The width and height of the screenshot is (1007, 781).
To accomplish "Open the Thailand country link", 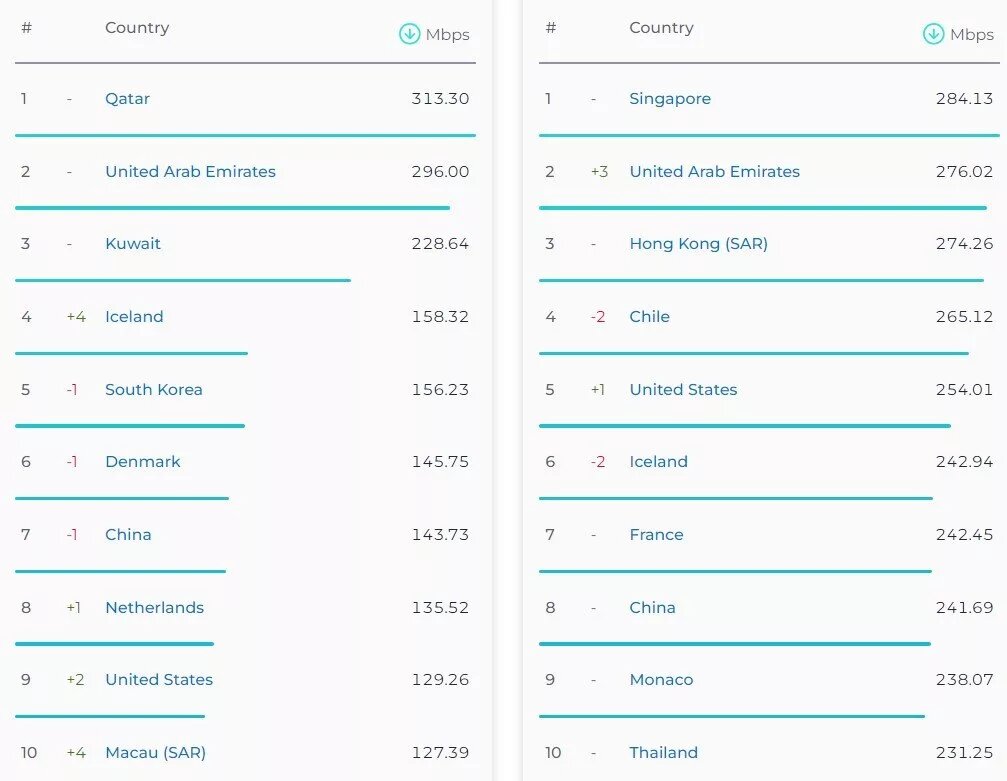I will click(663, 753).
